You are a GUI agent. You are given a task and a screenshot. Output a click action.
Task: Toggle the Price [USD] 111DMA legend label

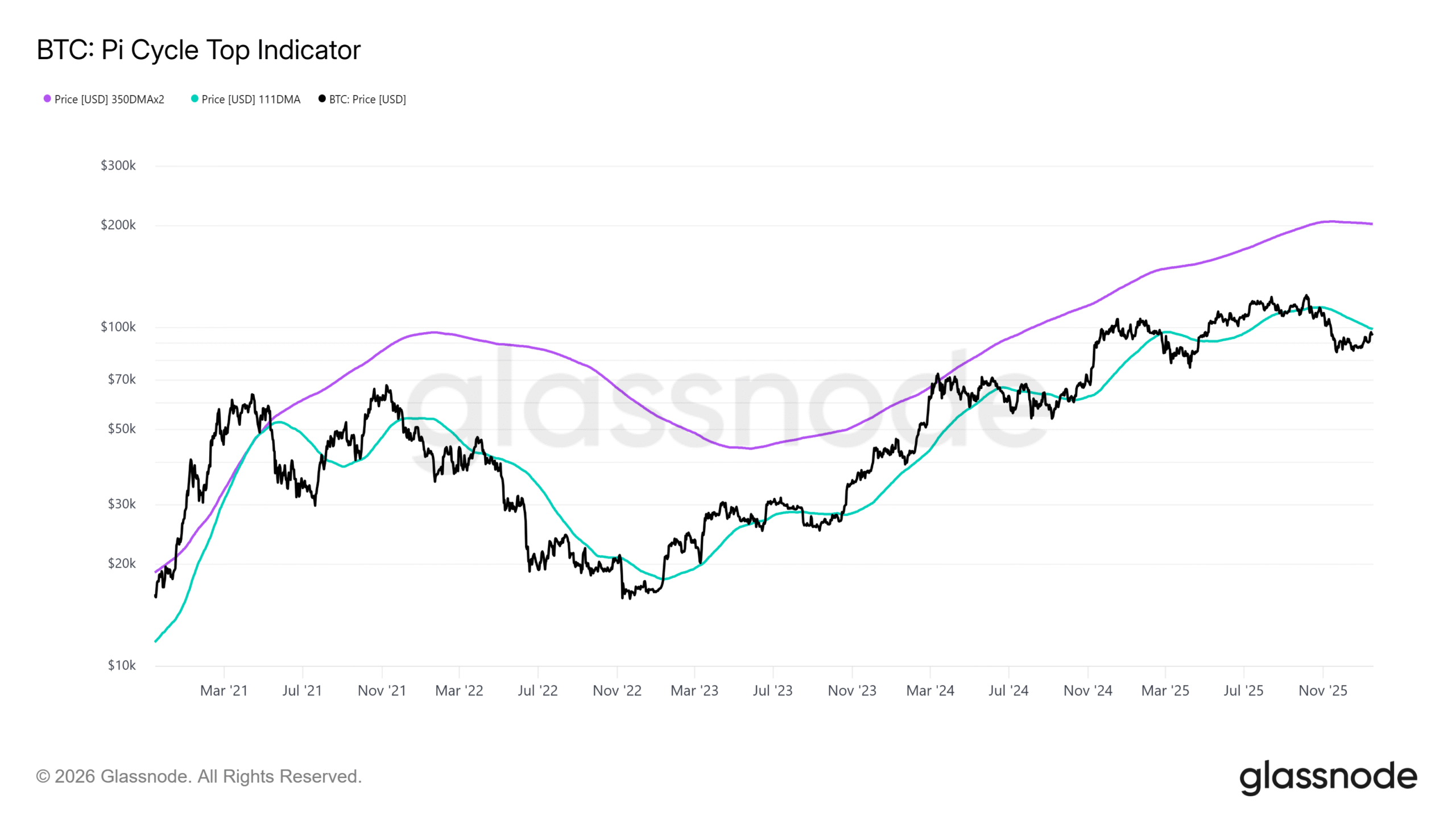(251, 100)
